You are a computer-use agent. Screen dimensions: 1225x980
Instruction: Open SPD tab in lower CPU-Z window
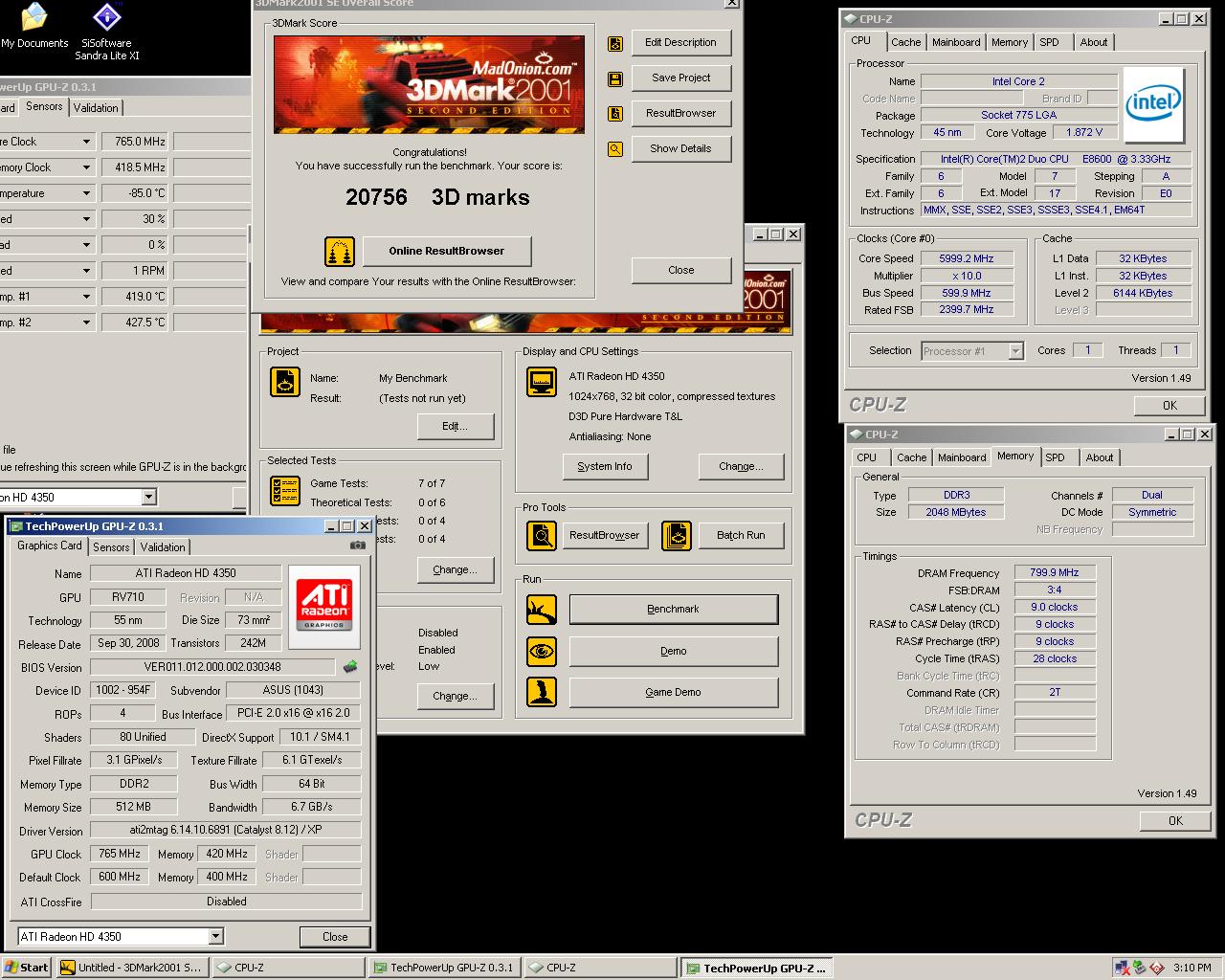(1055, 457)
